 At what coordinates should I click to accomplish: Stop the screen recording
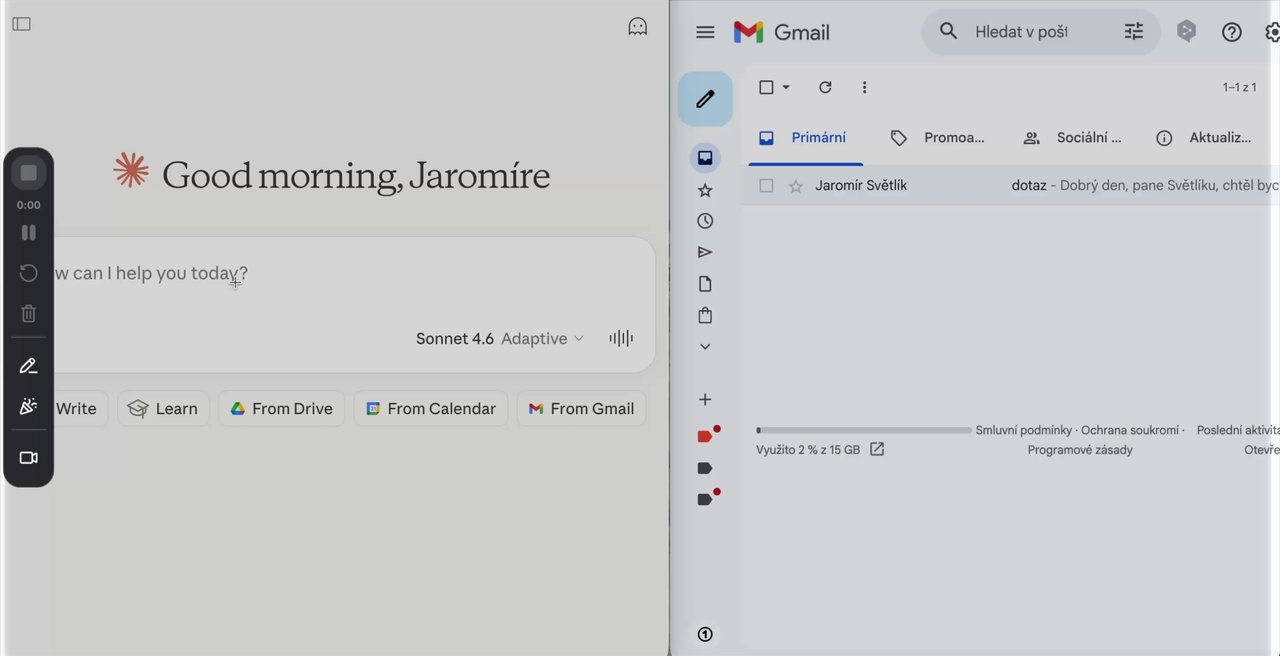[x=29, y=173]
